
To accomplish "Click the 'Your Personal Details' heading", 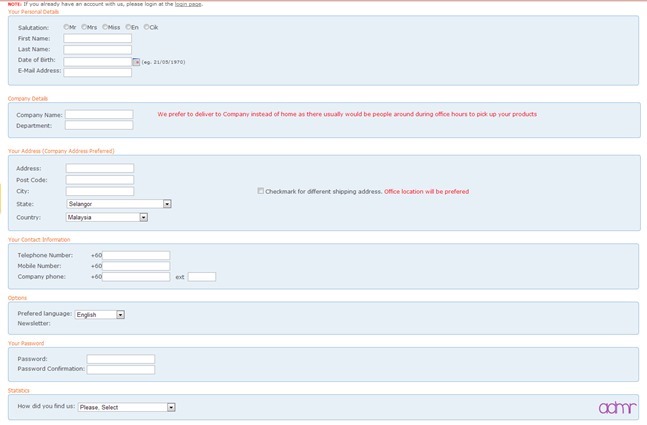I will (x=33, y=12).
